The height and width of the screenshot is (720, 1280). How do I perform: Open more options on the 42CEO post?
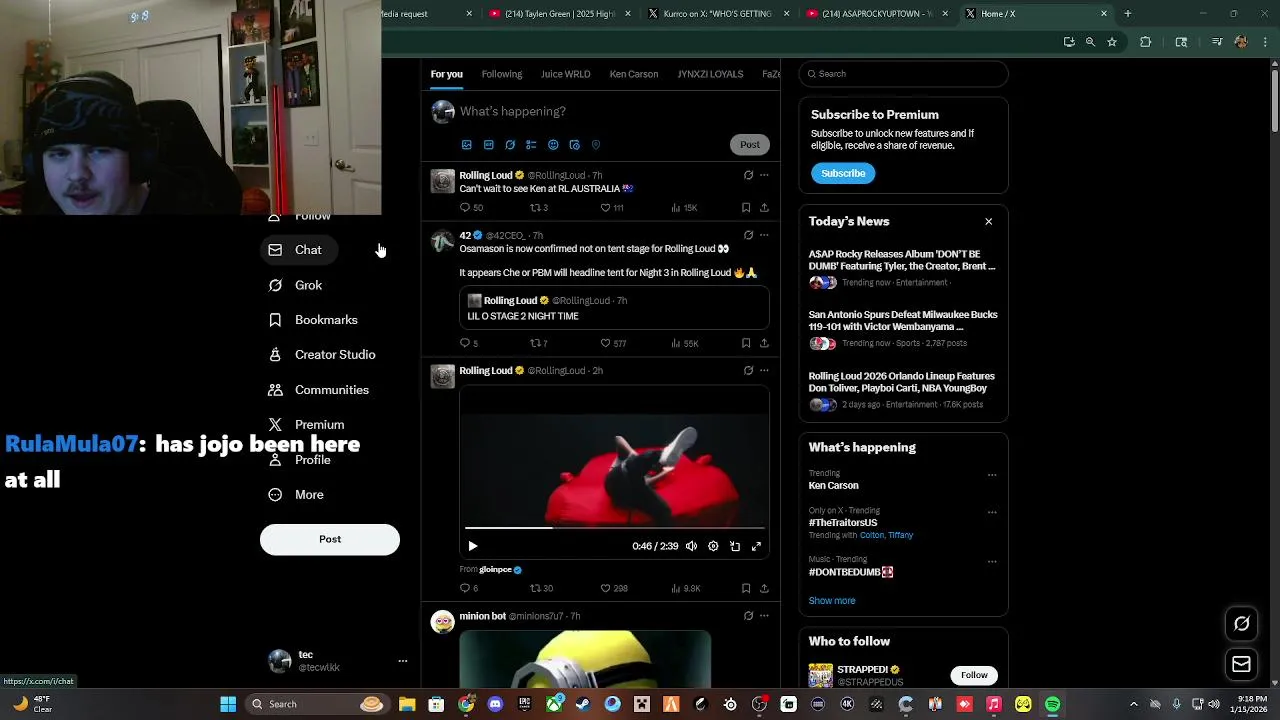tap(764, 236)
